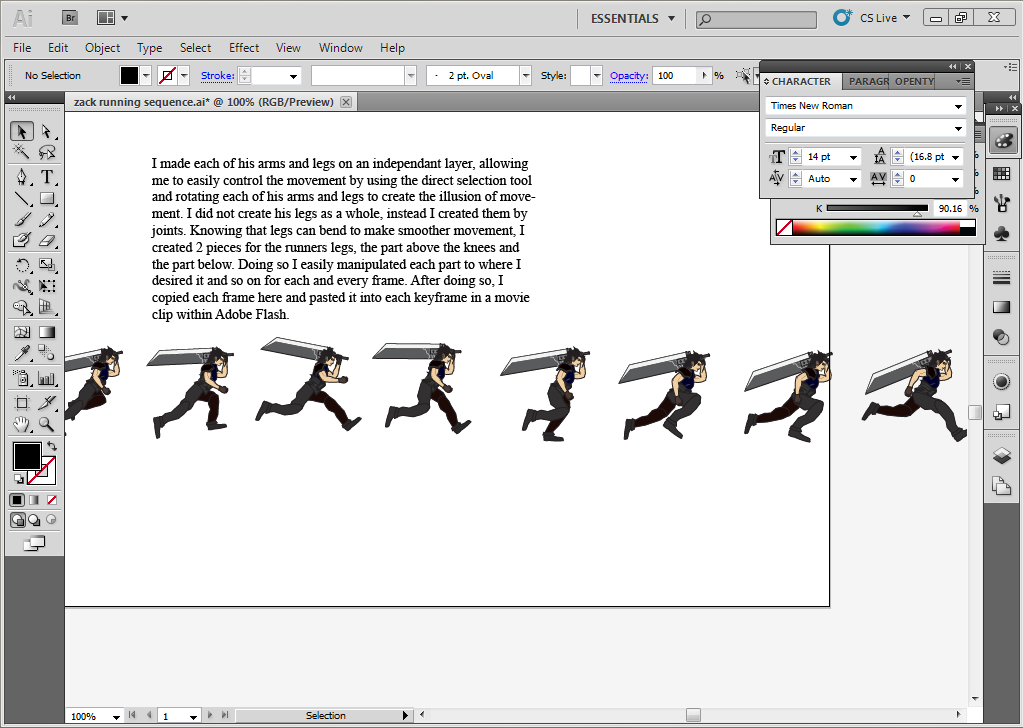Viewport: 1023px width, 728px height.
Task: Select the Hand tool
Action: (22, 425)
